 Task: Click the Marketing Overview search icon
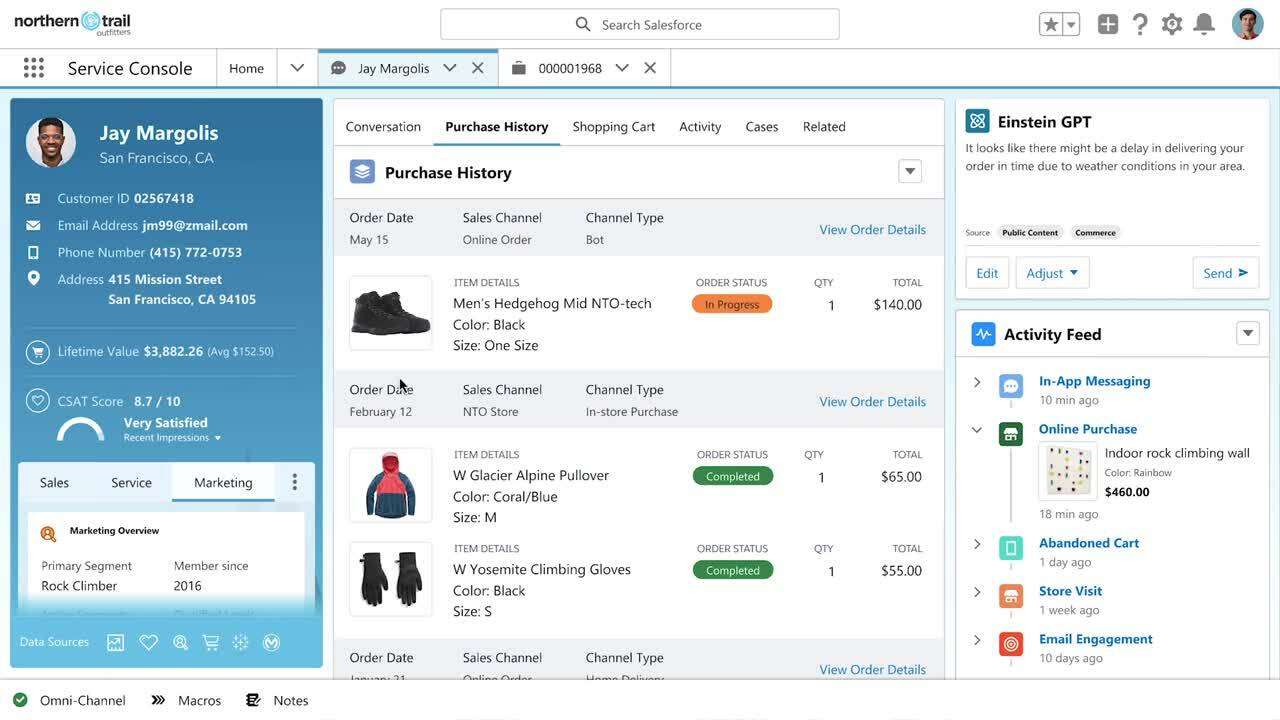pyautogui.click(x=48, y=534)
